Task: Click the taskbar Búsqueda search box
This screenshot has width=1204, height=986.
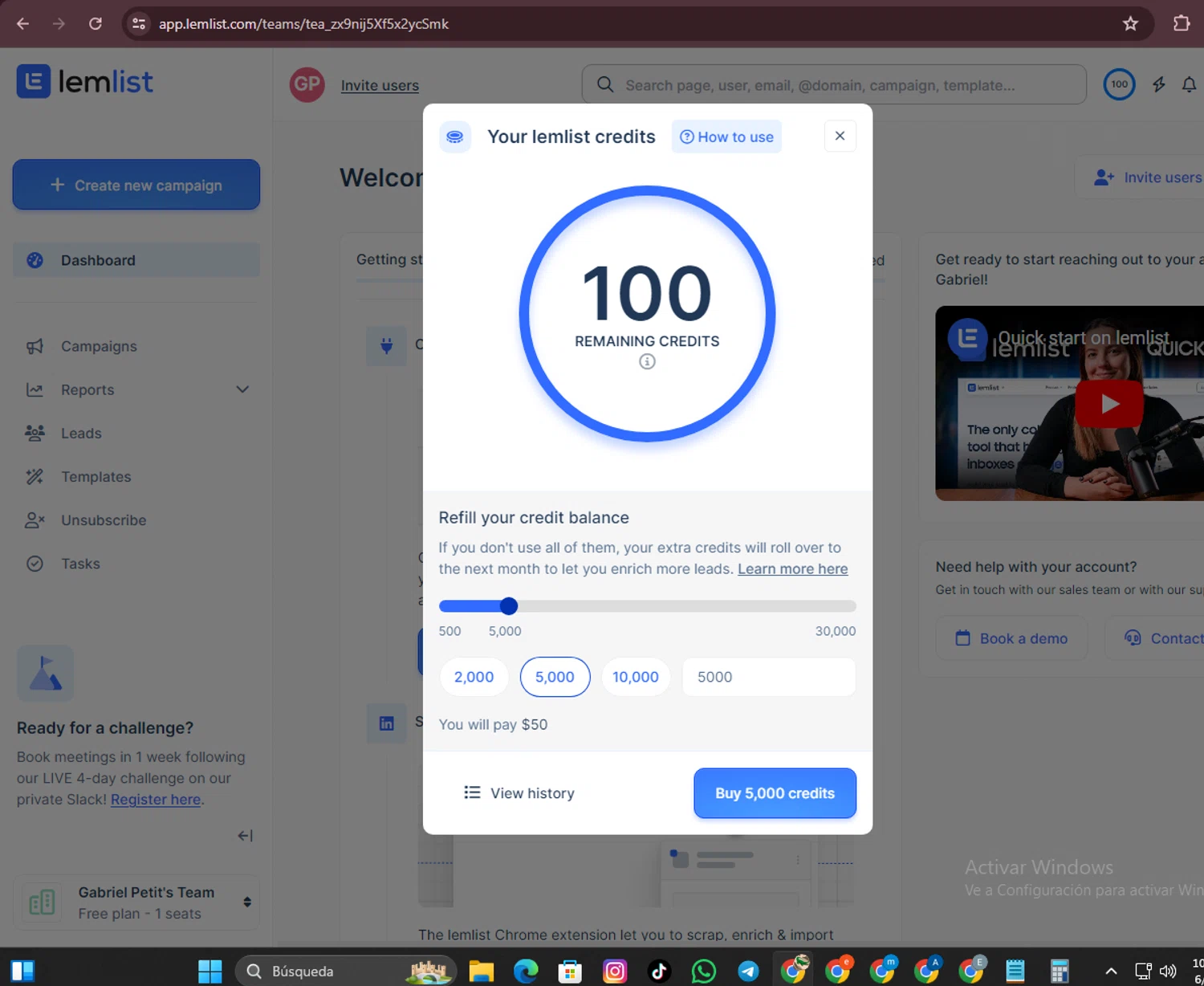Action: point(345,971)
